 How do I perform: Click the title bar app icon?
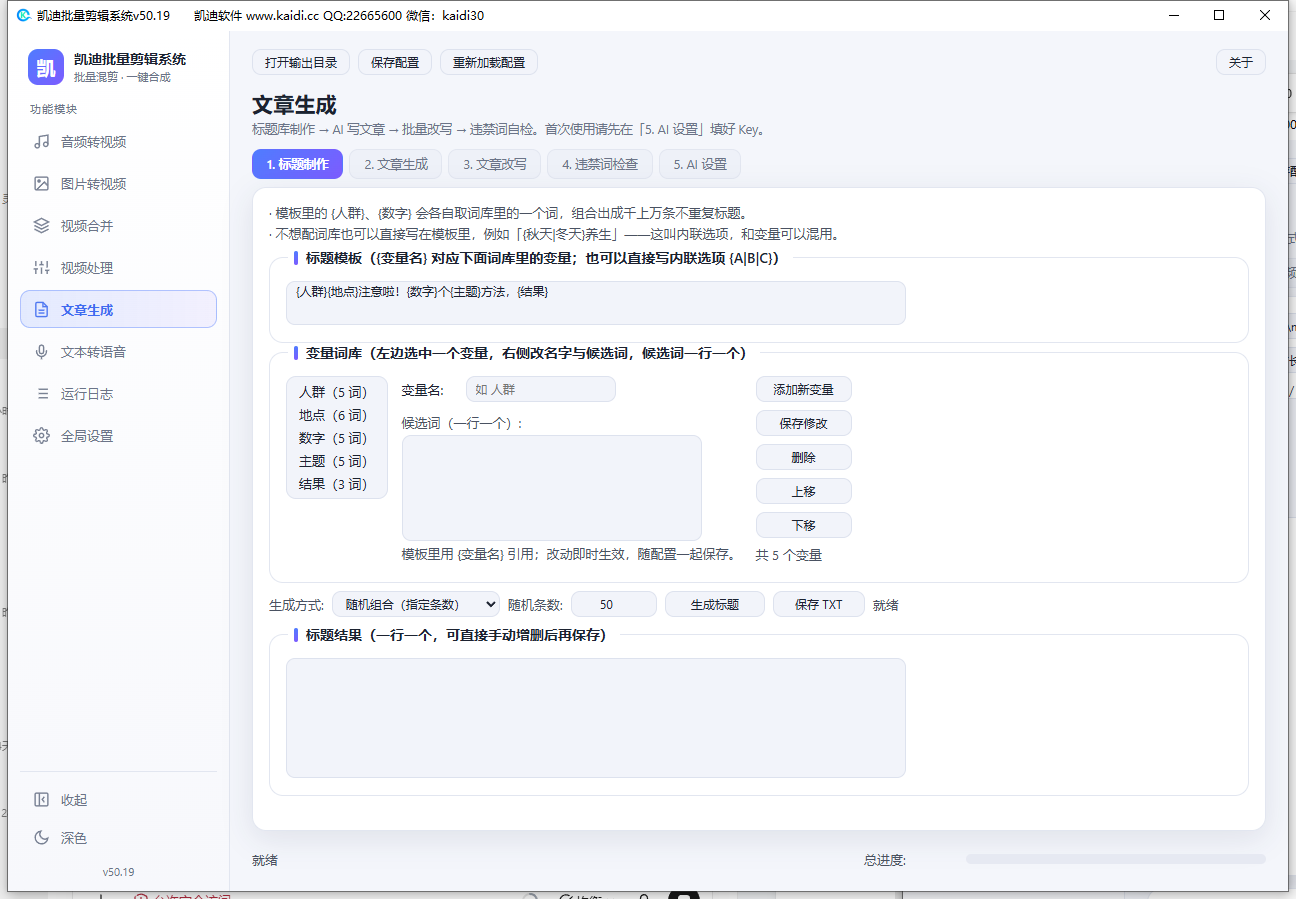(24, 15)
